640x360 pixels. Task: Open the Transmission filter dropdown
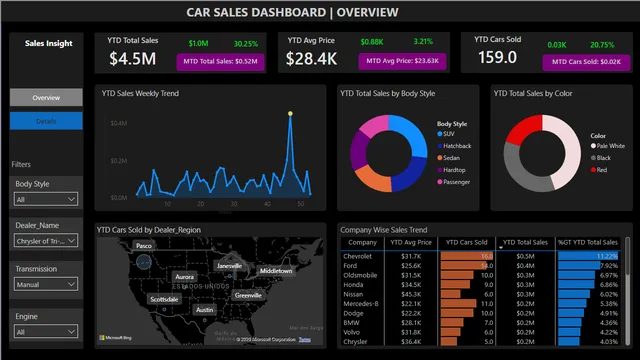coord(46,284)
